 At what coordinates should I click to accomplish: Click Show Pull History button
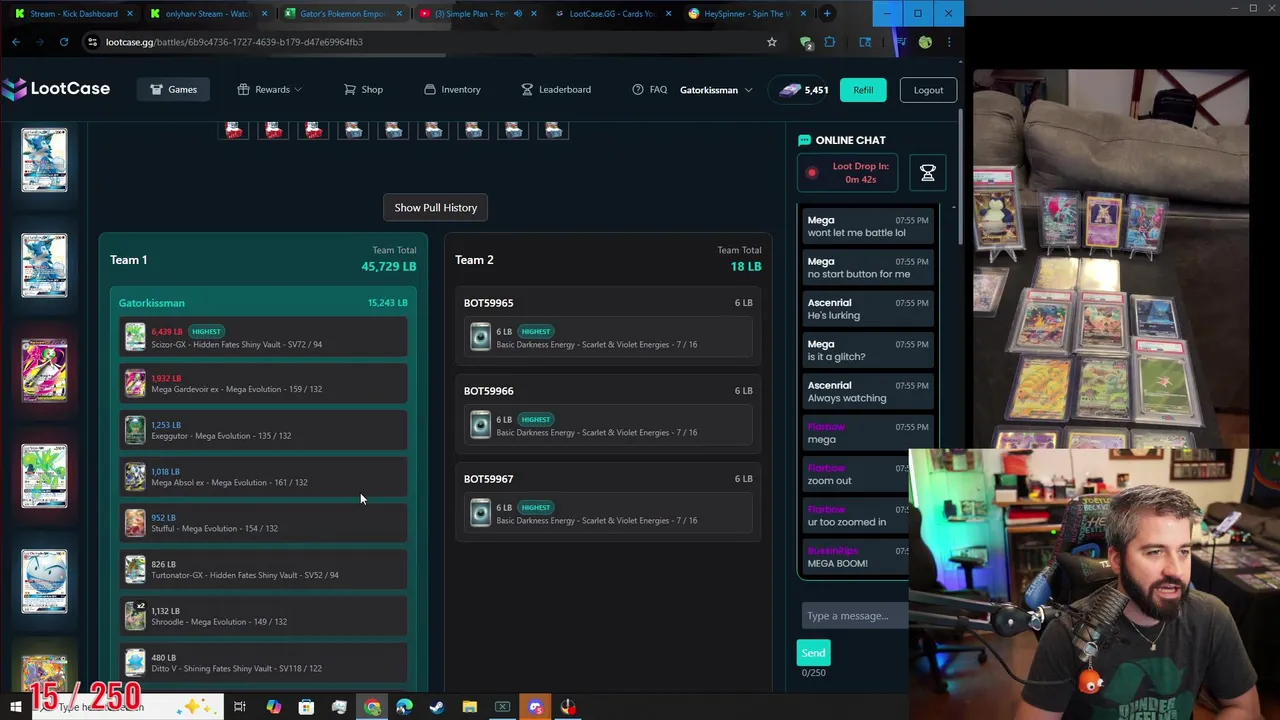(435, 207)
